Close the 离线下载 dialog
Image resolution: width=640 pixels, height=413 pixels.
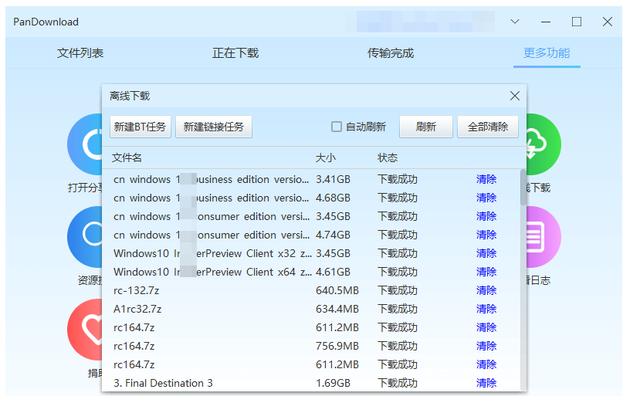[x=515, y=96]
